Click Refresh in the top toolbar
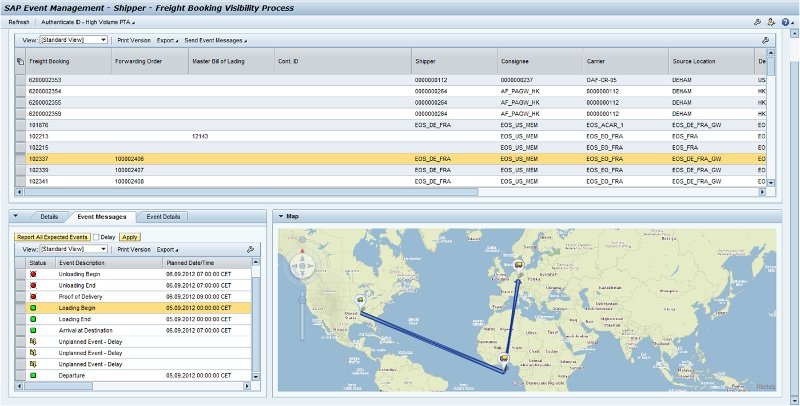 (19, 22)
